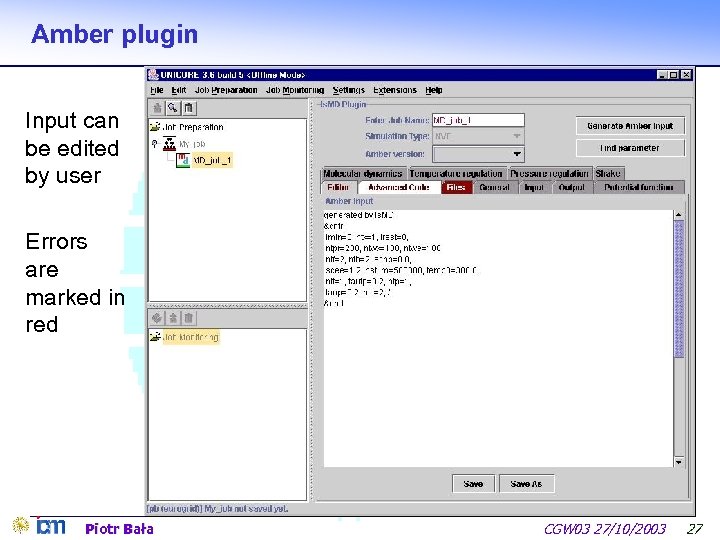Click the Save button
Viewport: 720px width, 540px height.
[473, 484]
